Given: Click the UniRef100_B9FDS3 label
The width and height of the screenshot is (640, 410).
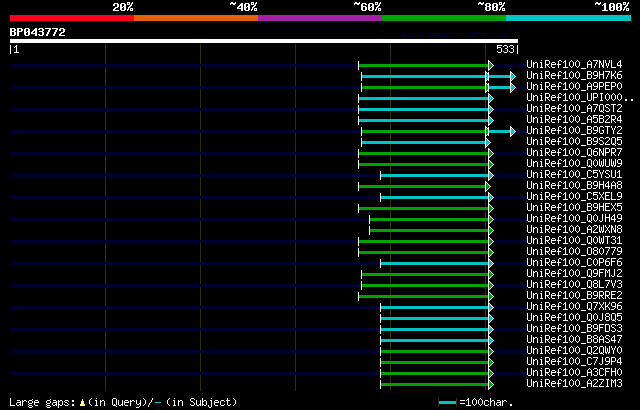Looking at the screenshot, I should pos(574,329).
